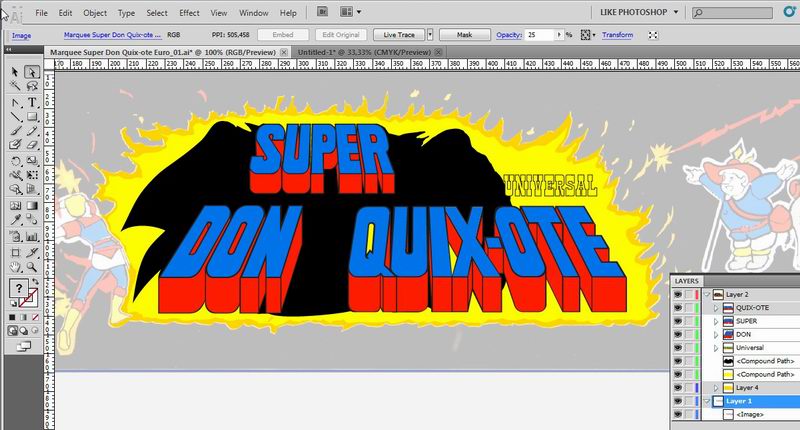The width and height of the screenshot is (800, 430).
Task: Select the Free Transform tool
Action: coord(32,175)
